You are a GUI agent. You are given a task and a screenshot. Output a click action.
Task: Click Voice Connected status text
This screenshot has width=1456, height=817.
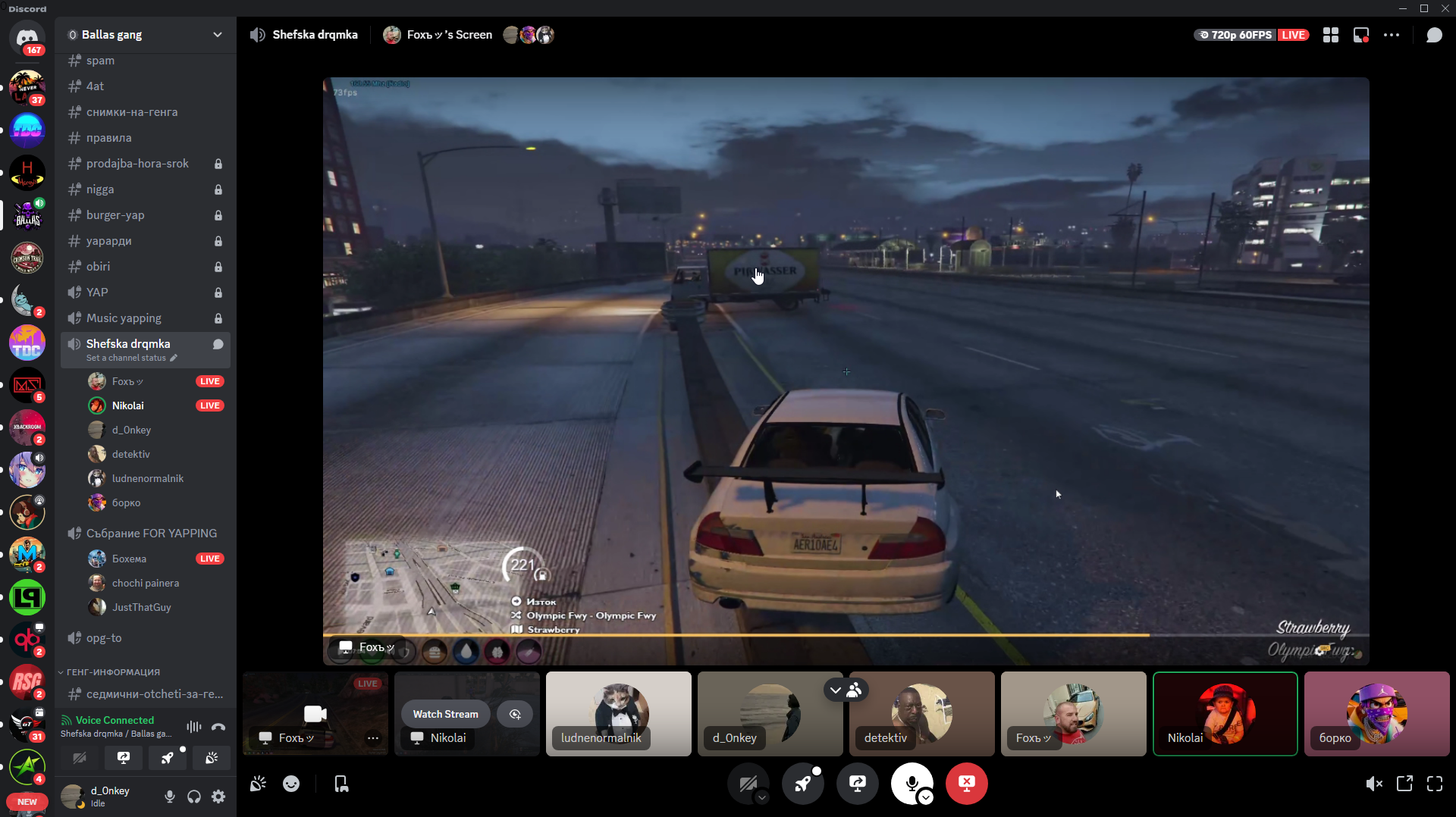tap(115, 720)
